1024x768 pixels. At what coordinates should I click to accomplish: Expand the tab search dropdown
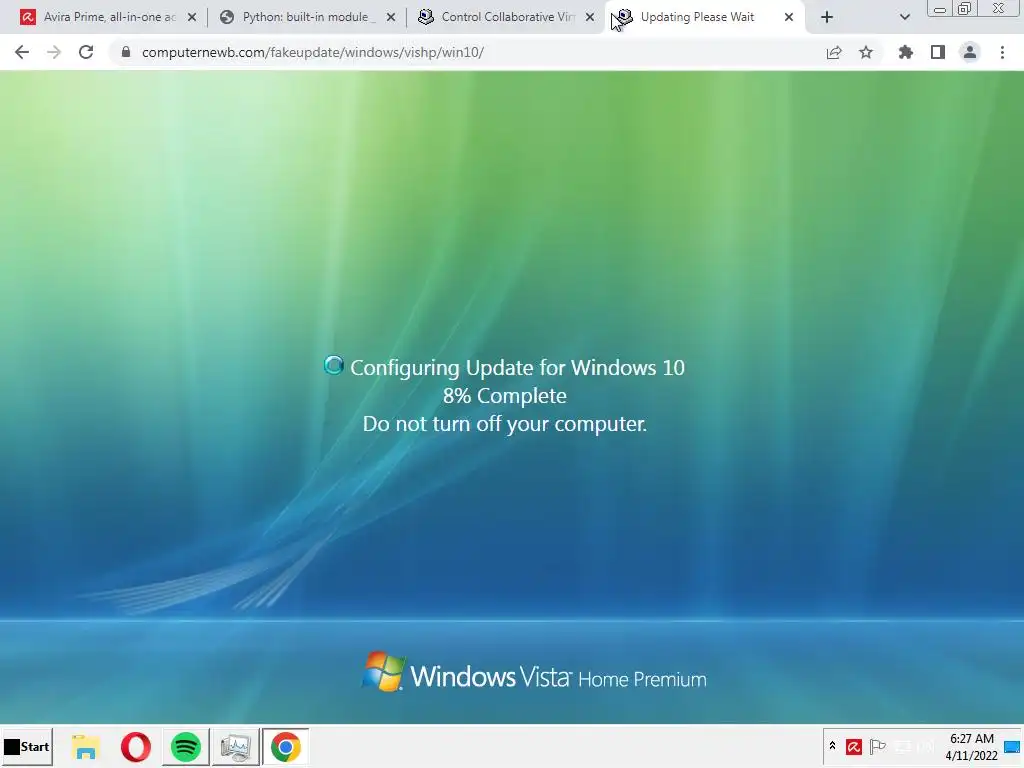tap(904, 18)
